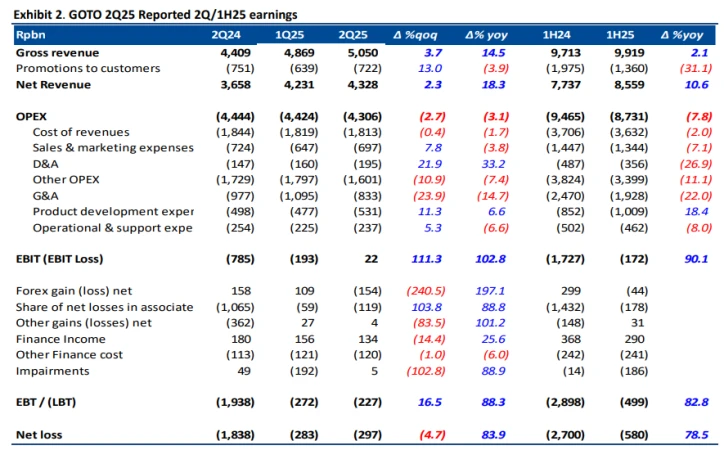Viewport: 724px width, 450px height.
Task: Click the Rpbn header cell
Action: [x=31, y=35]
